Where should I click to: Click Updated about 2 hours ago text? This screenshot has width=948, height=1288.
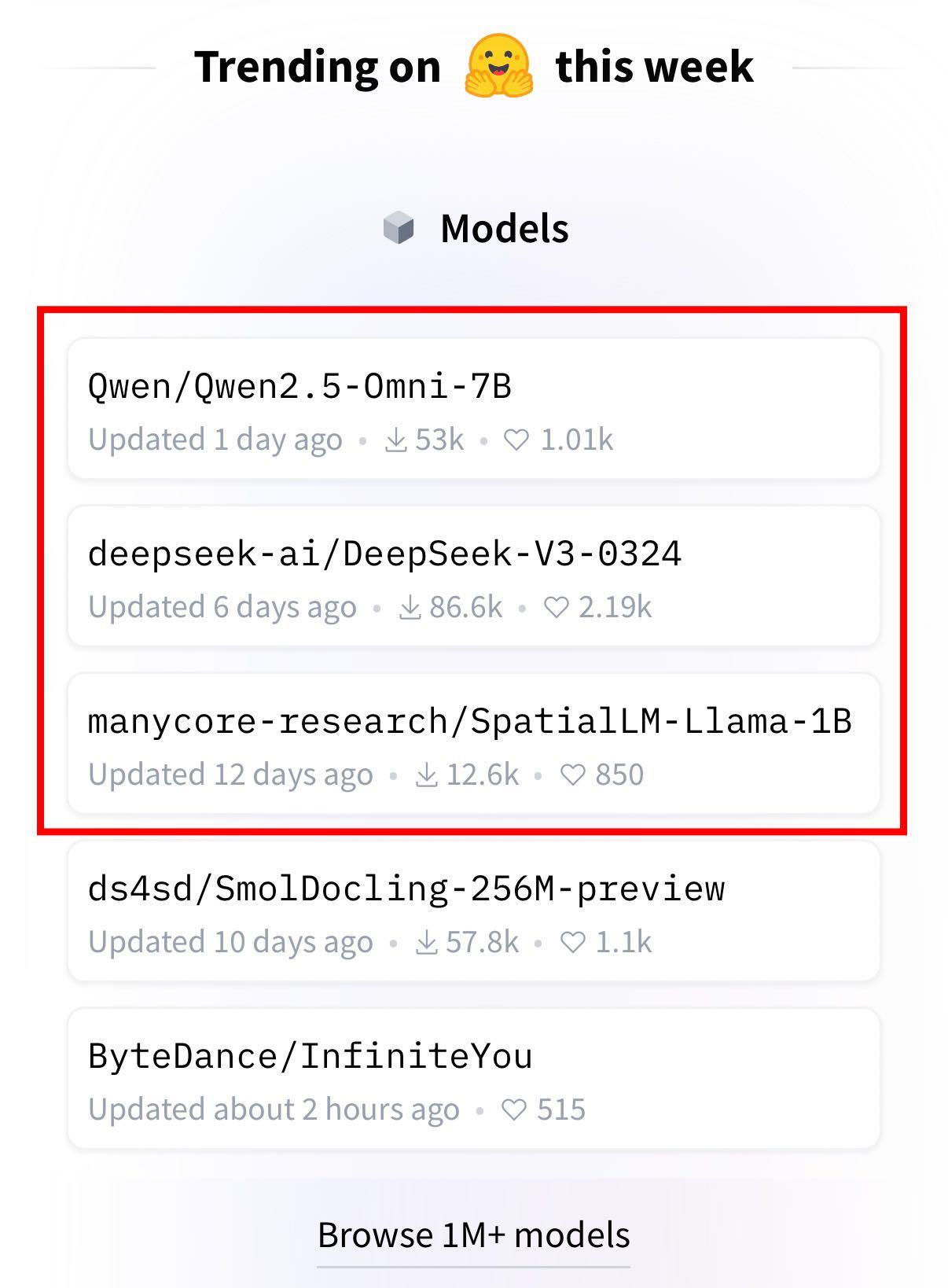click(274, 1110)
